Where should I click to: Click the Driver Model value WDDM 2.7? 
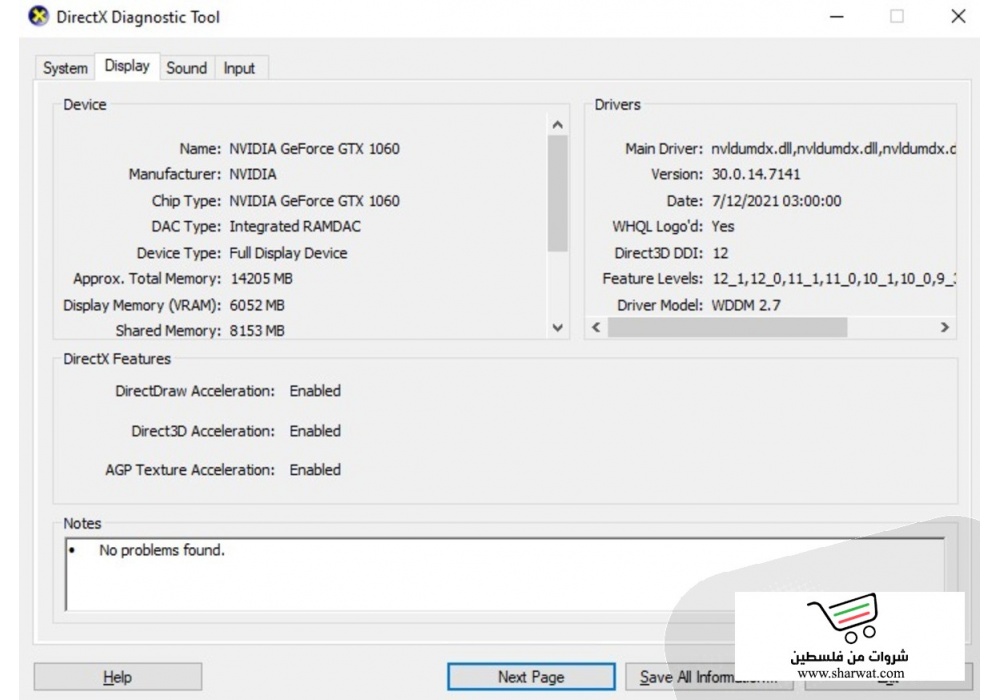(x=746, y=305)
